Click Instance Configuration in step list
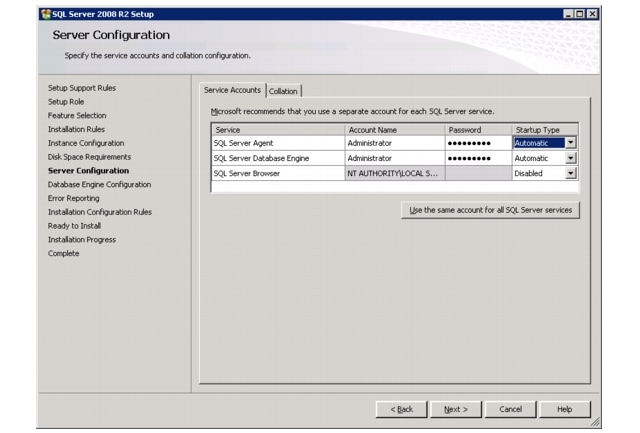Viewport: 640px width, 433px height. pos(86,143)
